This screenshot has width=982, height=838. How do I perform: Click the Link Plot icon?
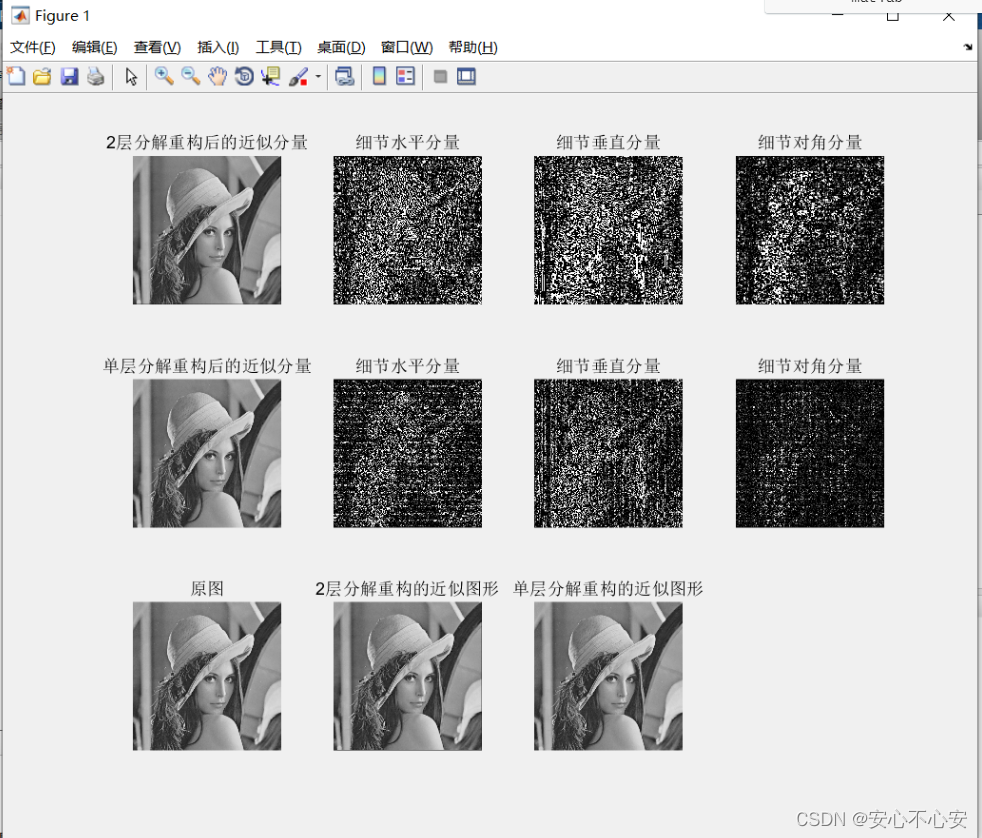click(x=344, y=76)
